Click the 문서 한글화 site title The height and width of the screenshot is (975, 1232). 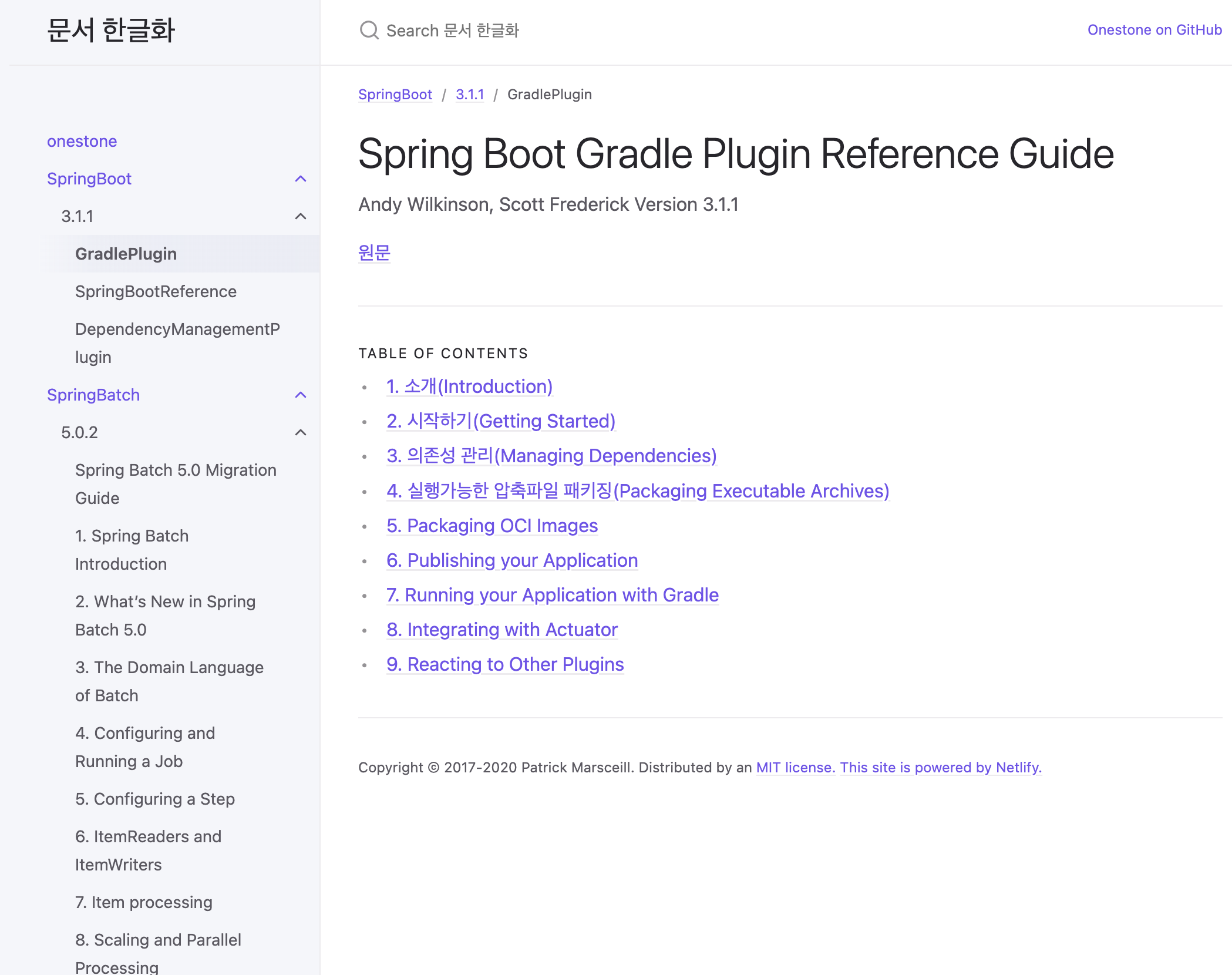click(110, 30)
